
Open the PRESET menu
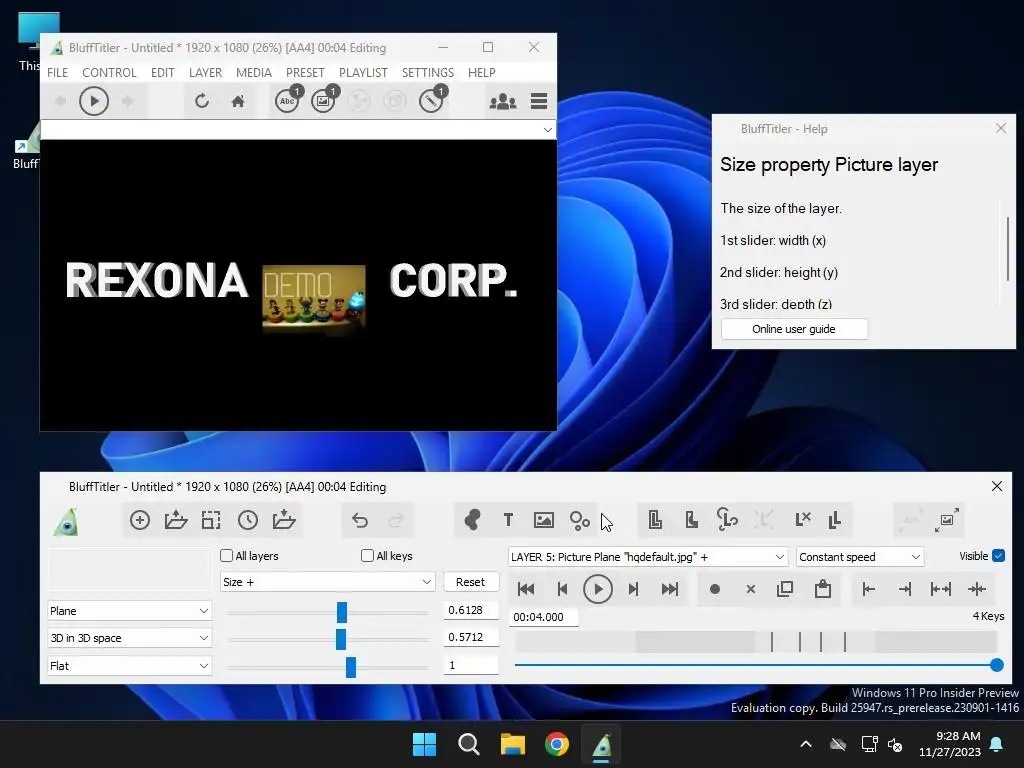coord(305,72)
